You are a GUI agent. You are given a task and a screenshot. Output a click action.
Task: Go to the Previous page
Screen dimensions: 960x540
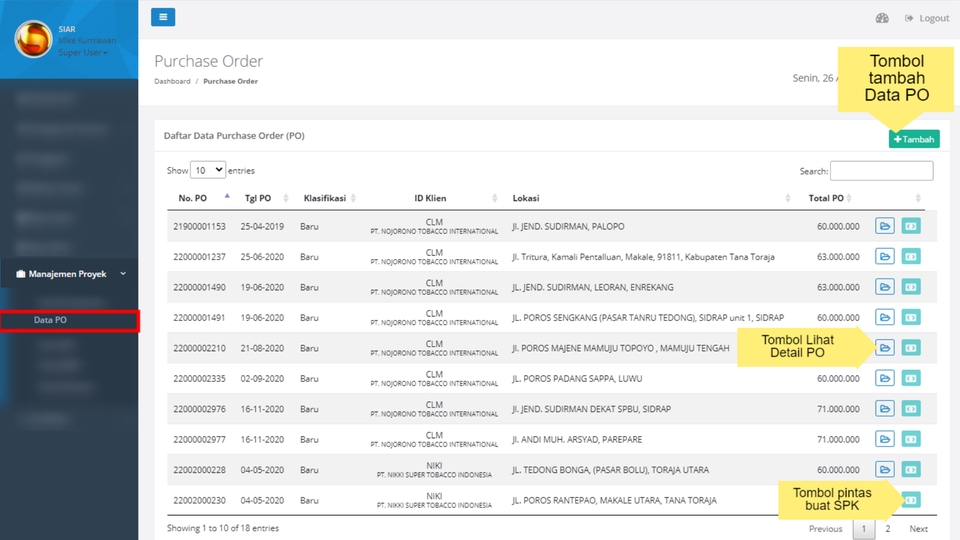pyautogui.click(x=825, y=528)
